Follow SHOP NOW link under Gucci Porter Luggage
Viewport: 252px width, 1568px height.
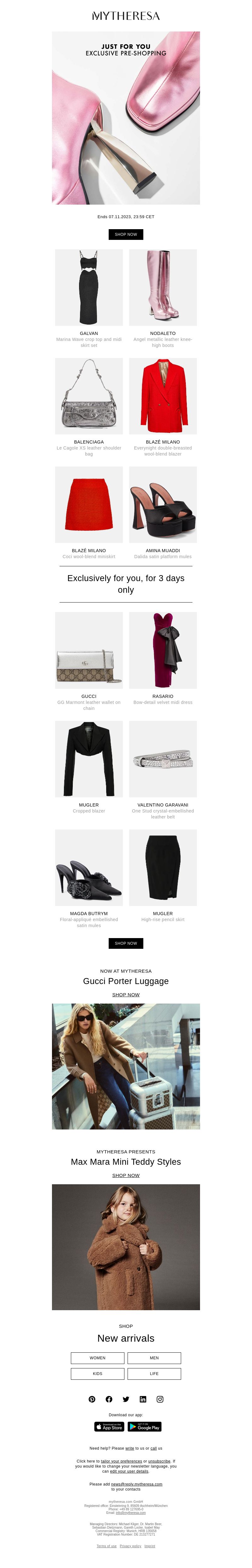click(x=126, y=995)
